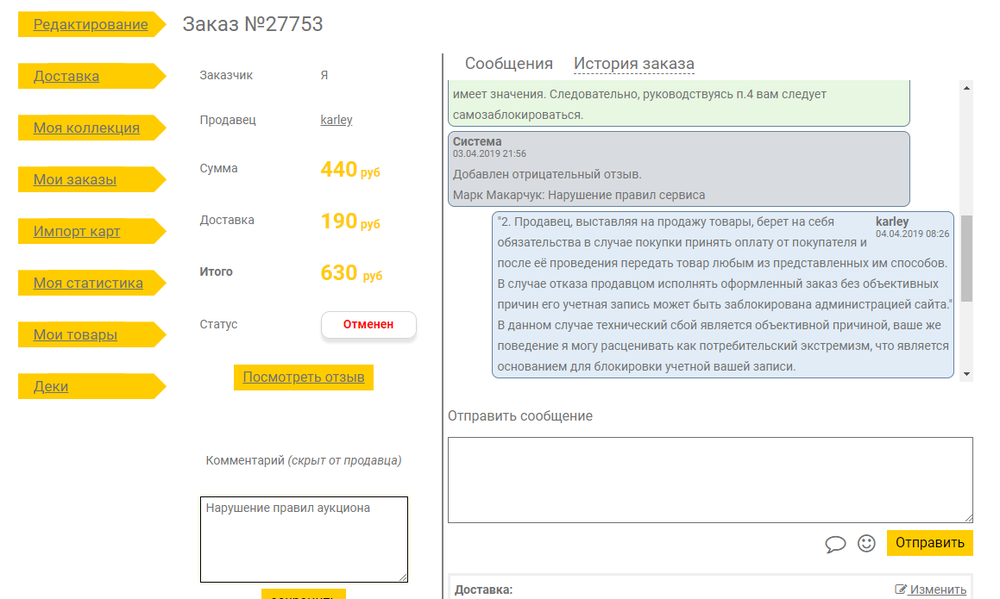Open seller profile link karley
Image resolution: width=1000 pixels, height=599 pixels.
[336, 120]
